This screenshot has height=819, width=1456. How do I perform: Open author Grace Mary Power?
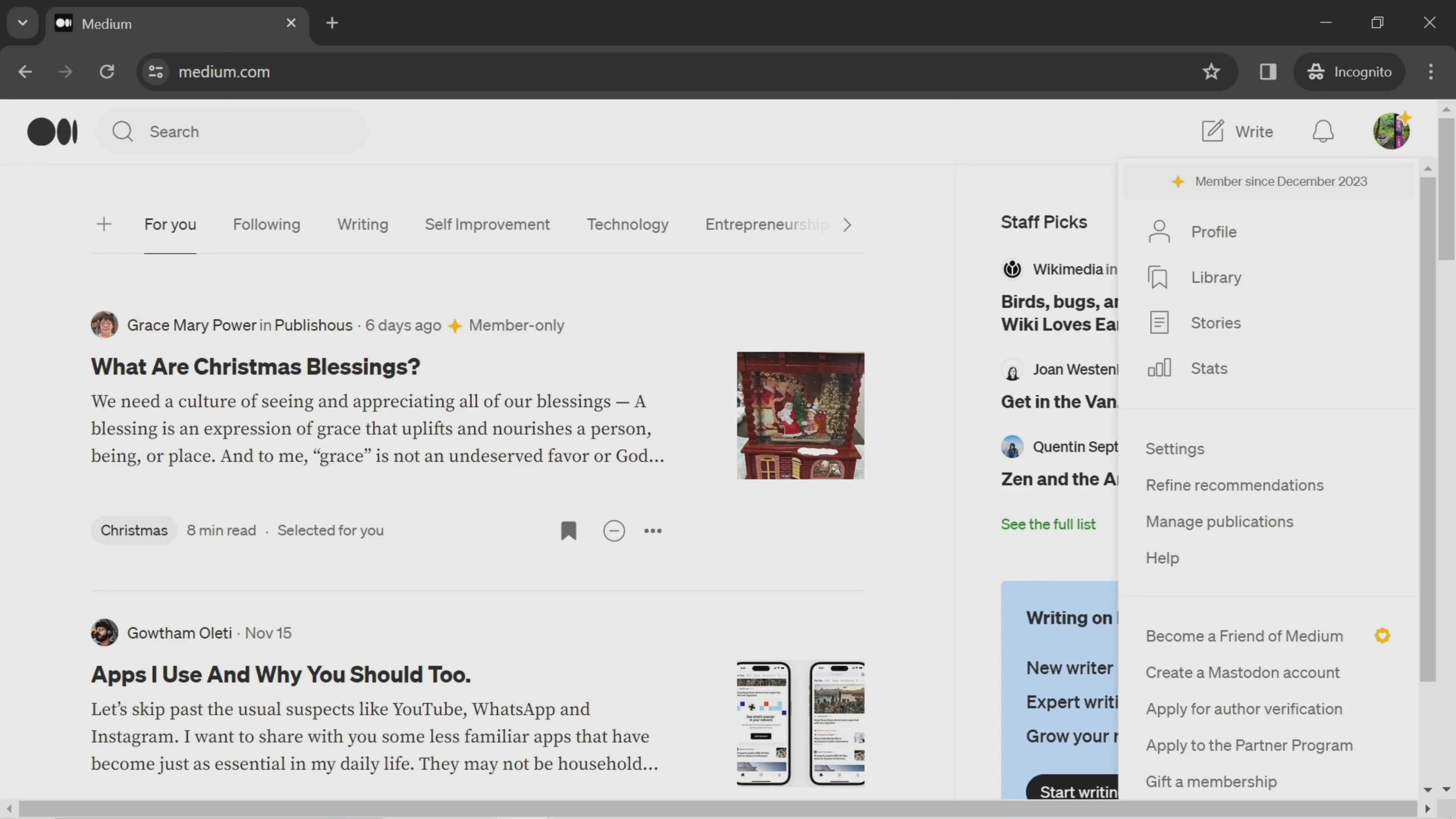(x=191, y=325)
